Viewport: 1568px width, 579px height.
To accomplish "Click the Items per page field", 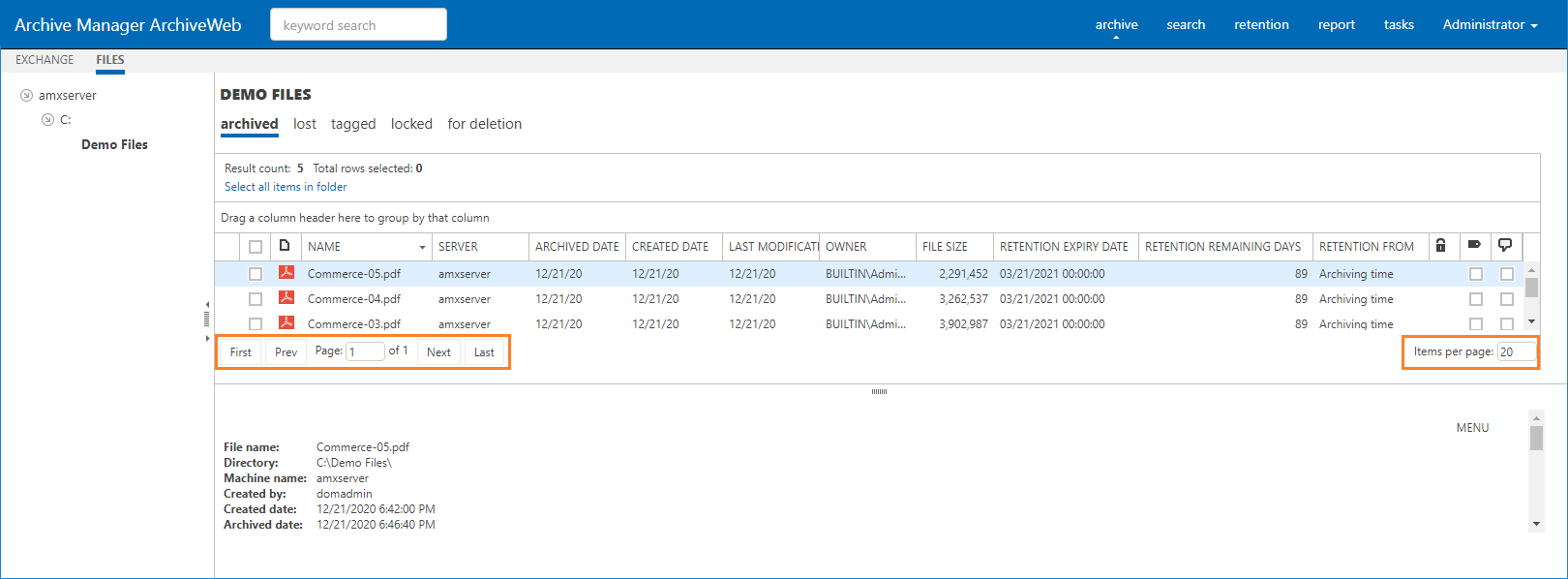I will tap(1515, 352).
